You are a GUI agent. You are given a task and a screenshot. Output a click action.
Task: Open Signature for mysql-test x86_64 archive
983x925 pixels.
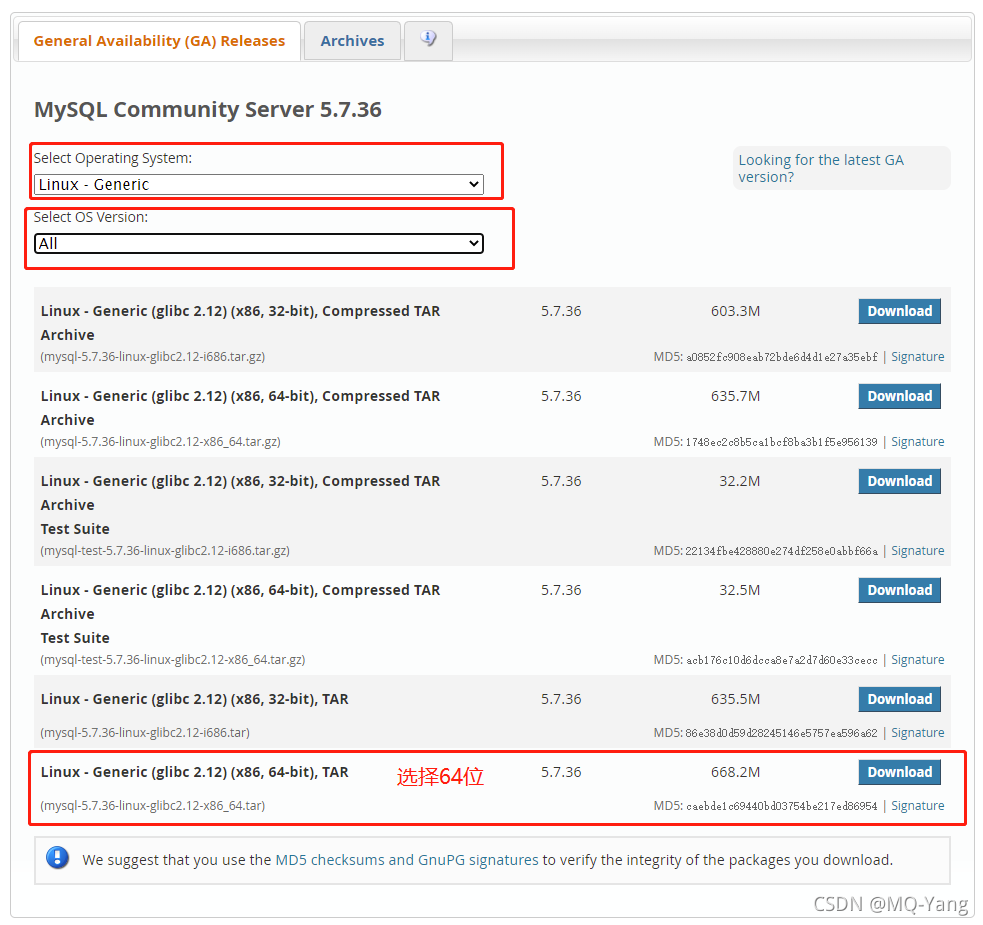coord(917,660)
